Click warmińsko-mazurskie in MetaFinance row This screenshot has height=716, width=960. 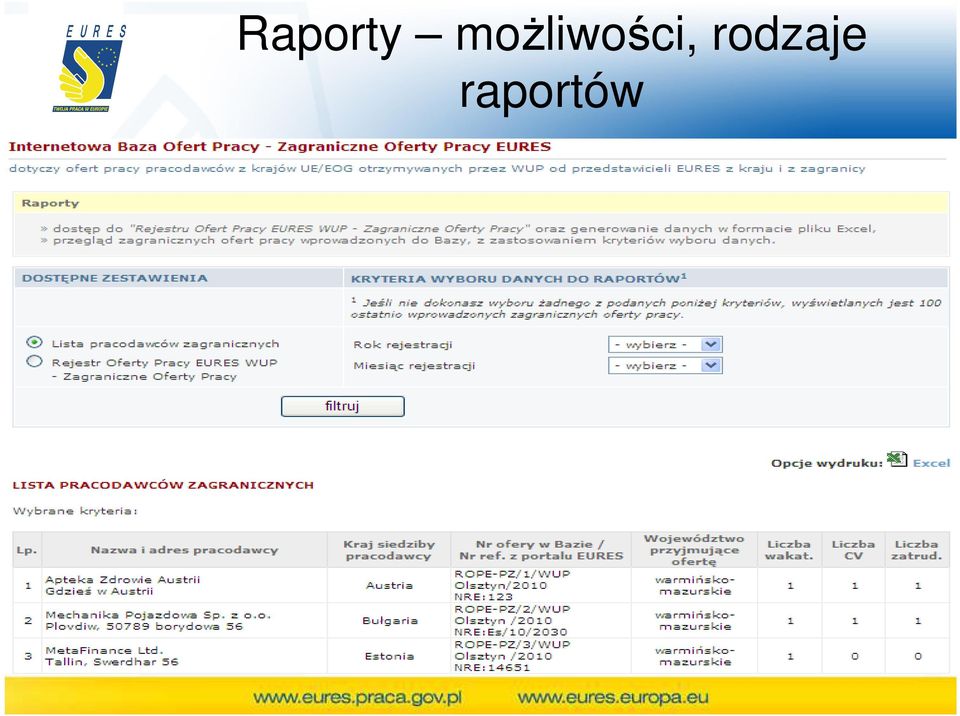(x=694, y=656)
